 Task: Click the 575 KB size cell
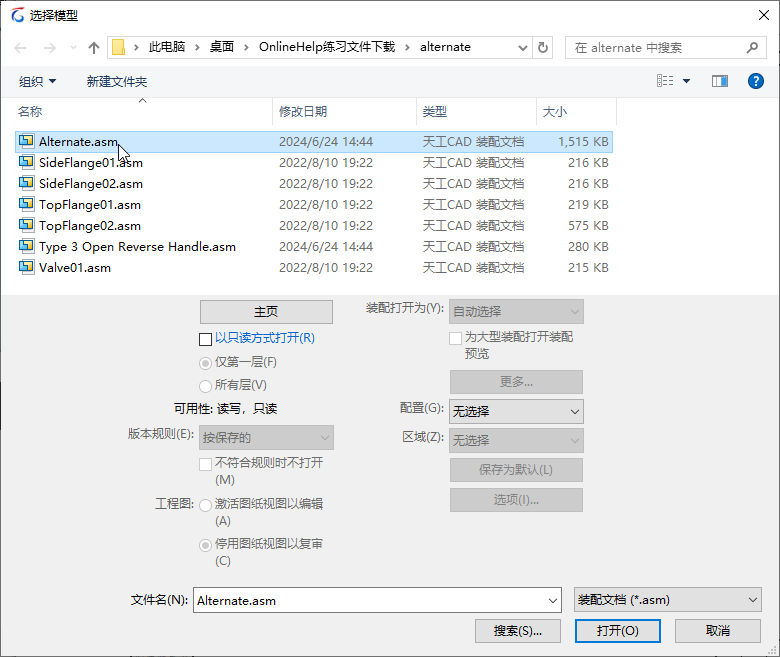point(588,226)
